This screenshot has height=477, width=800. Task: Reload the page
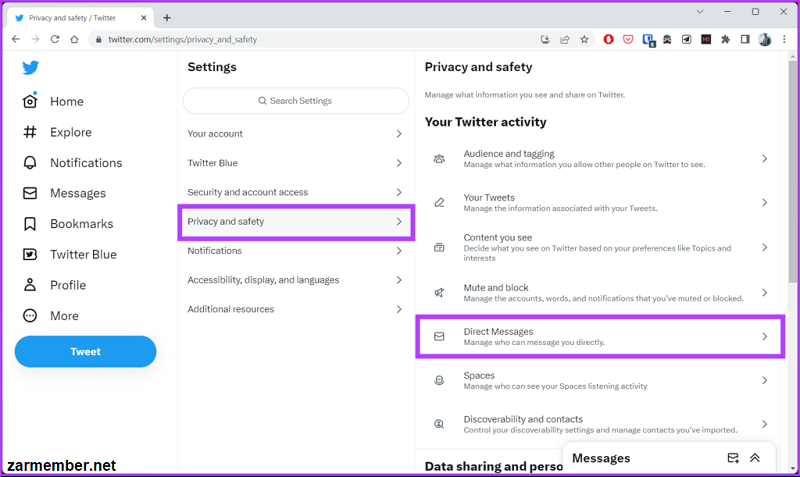(55, 39)
